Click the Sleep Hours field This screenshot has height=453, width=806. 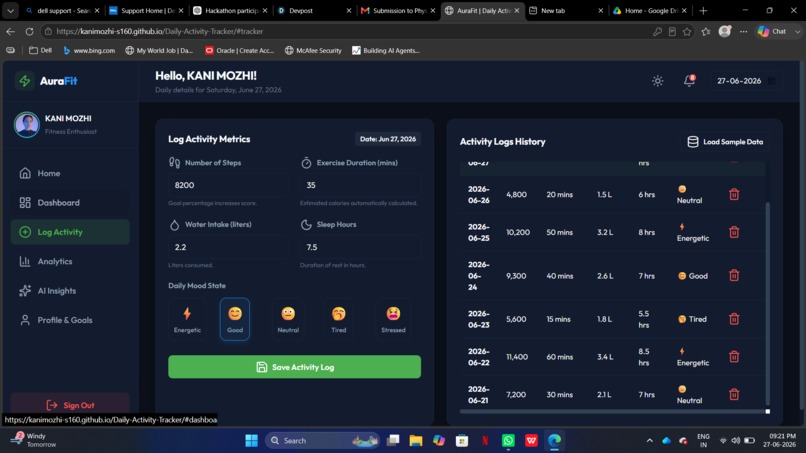[360, 247]
